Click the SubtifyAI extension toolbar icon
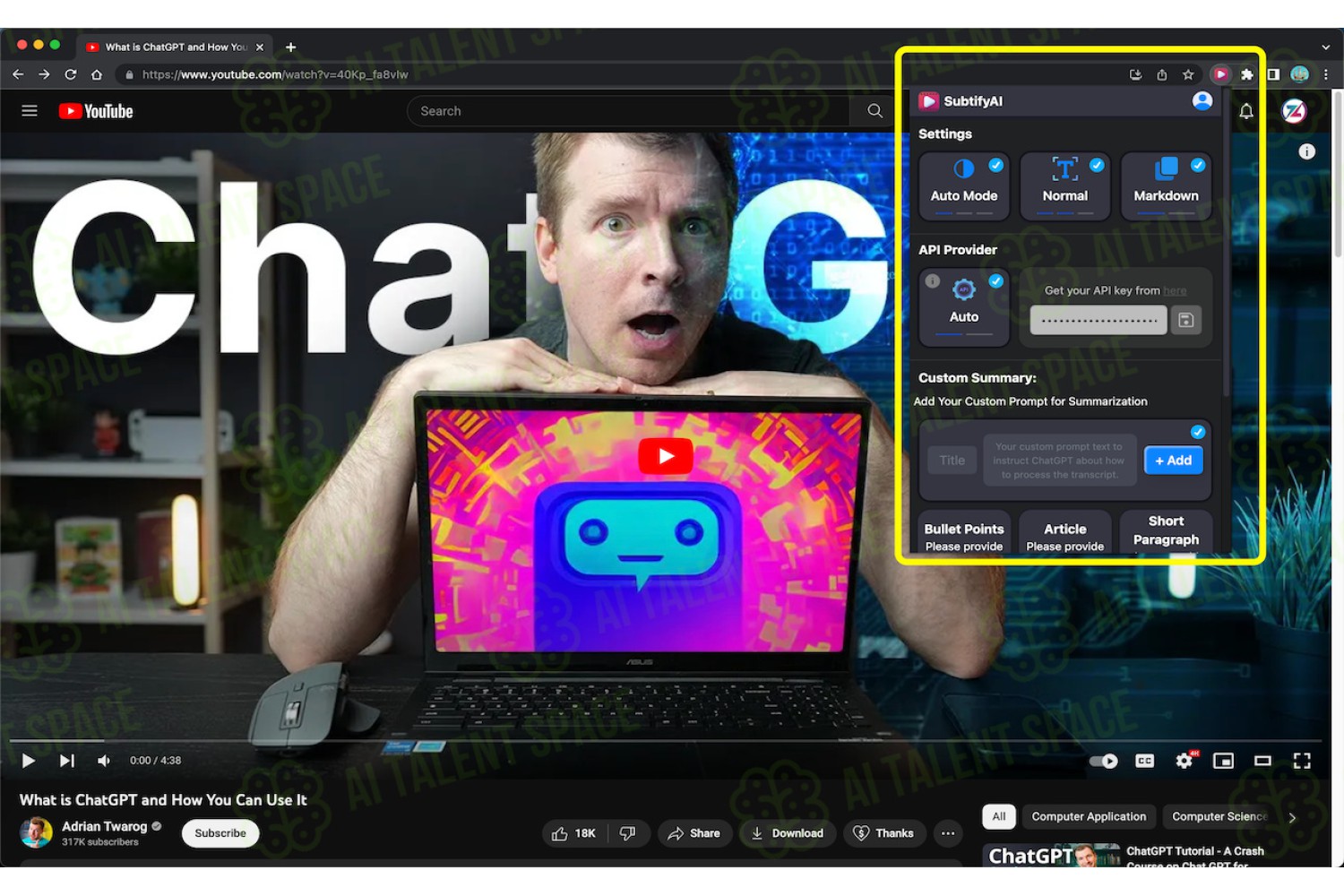 click(1220, 74)
